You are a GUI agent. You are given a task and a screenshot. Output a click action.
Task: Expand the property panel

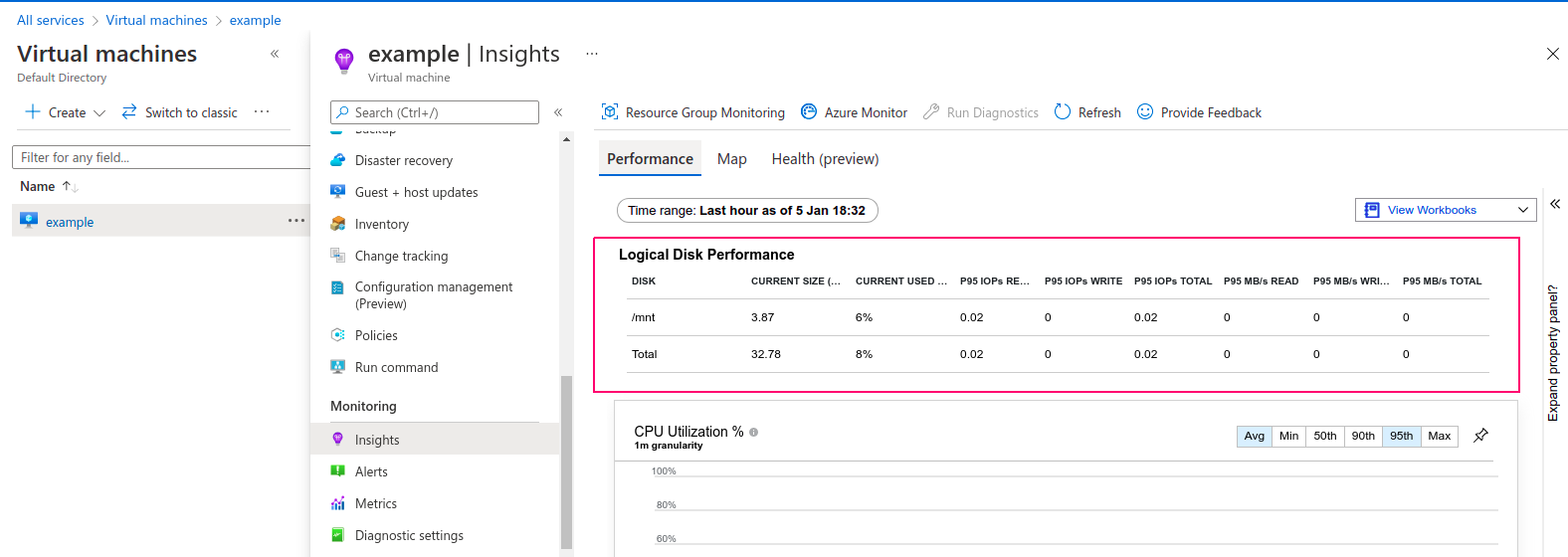tap(1554, 204)
